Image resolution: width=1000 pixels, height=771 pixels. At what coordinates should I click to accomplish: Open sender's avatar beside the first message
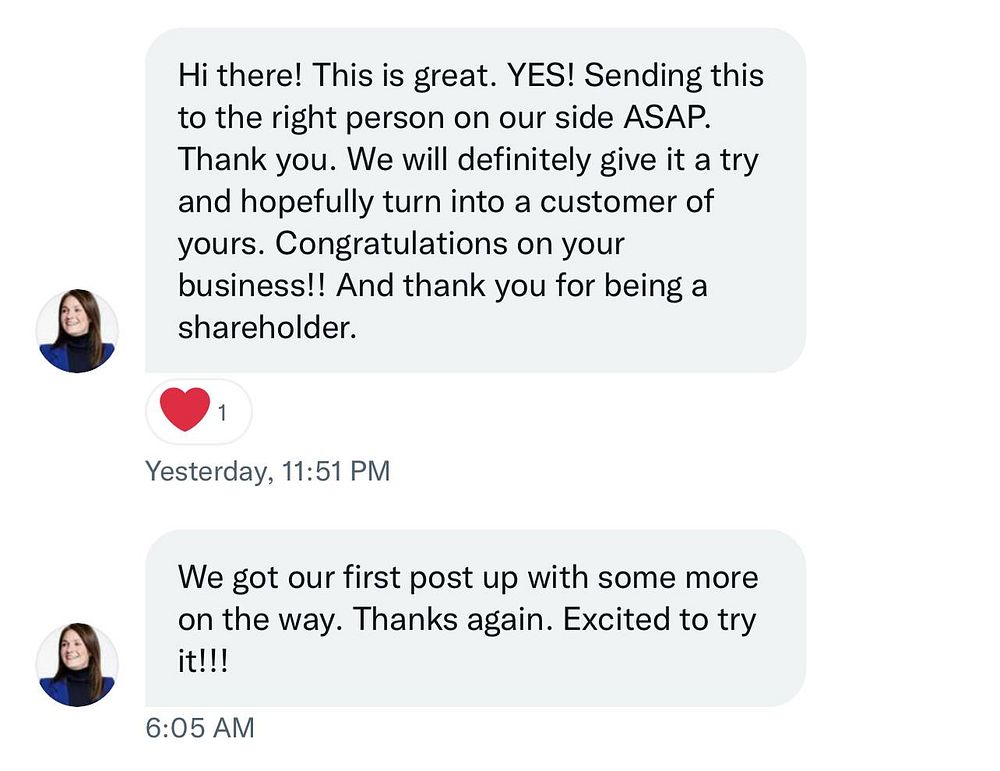77,330
